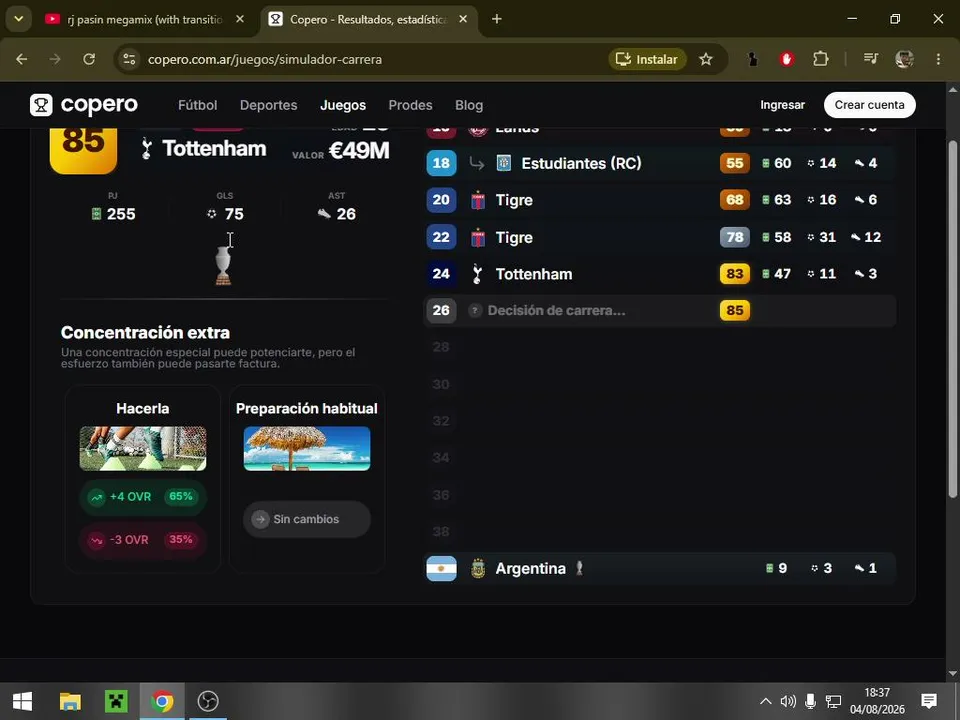Bookmark this page with the star icon
Image resolution: width=960 pixels, height=720 pixels.
(x=706, y=59)
